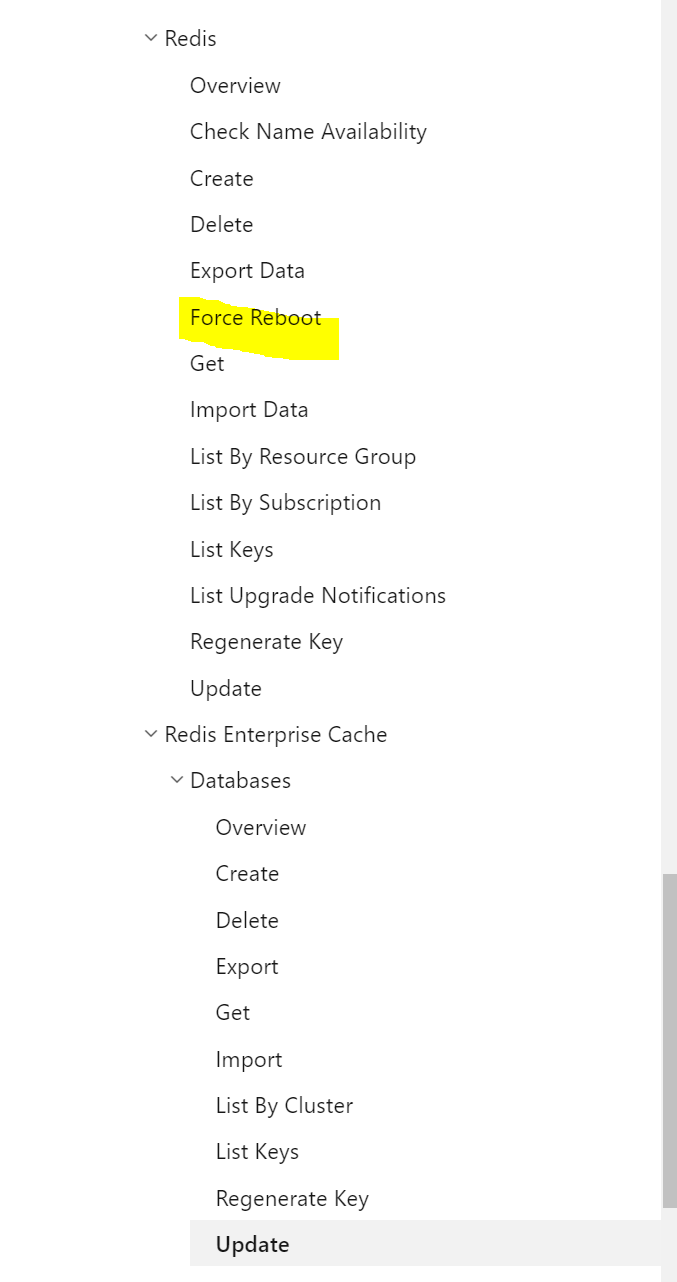677x1282 pixels.
Task: Collapse the Redis Enterprise Cache section
Action: pos(151,734)
